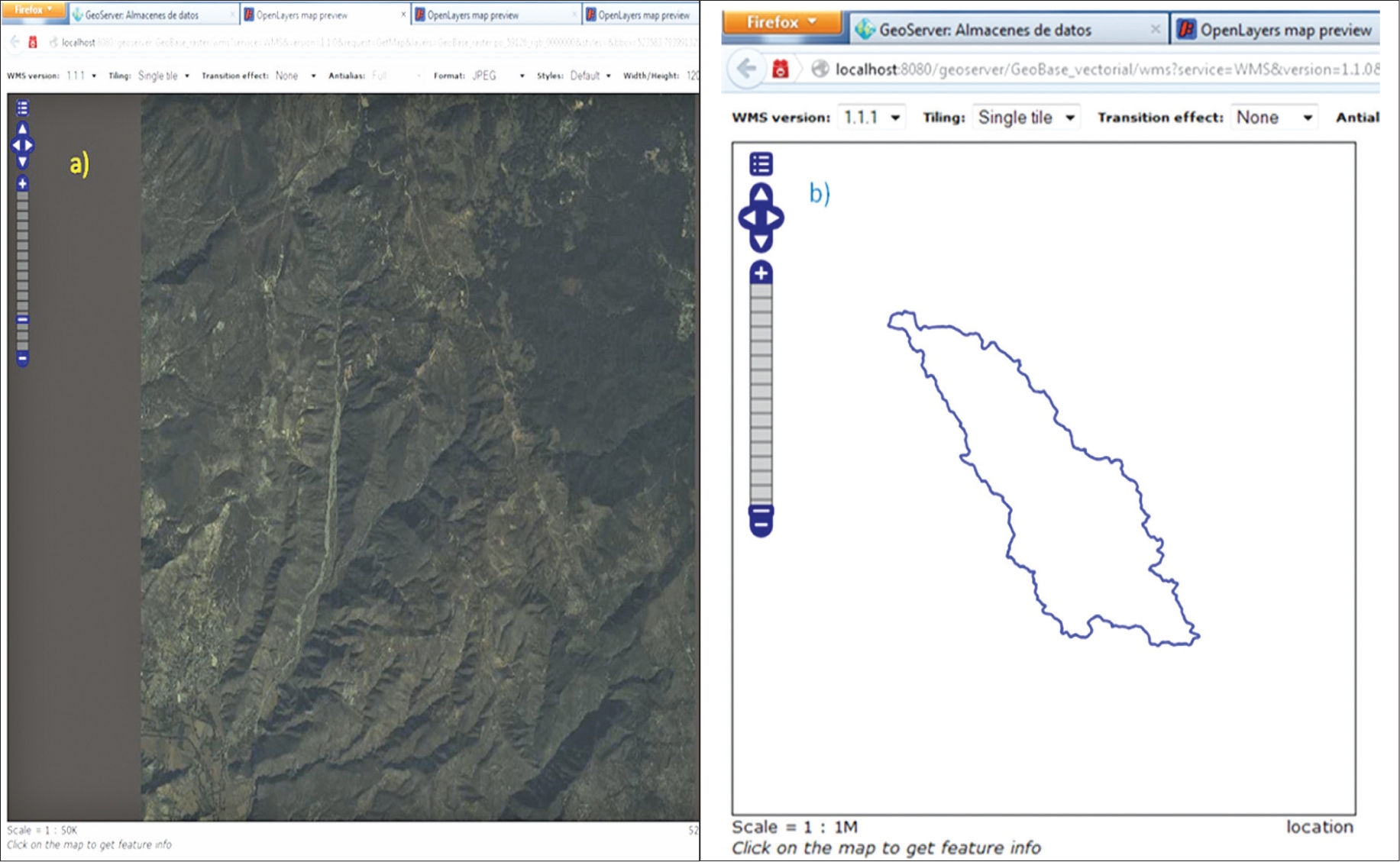Open Transition effect dropdown in right window
The height and width of the screenshot is (862, 1400).
tap(1274, 118)
